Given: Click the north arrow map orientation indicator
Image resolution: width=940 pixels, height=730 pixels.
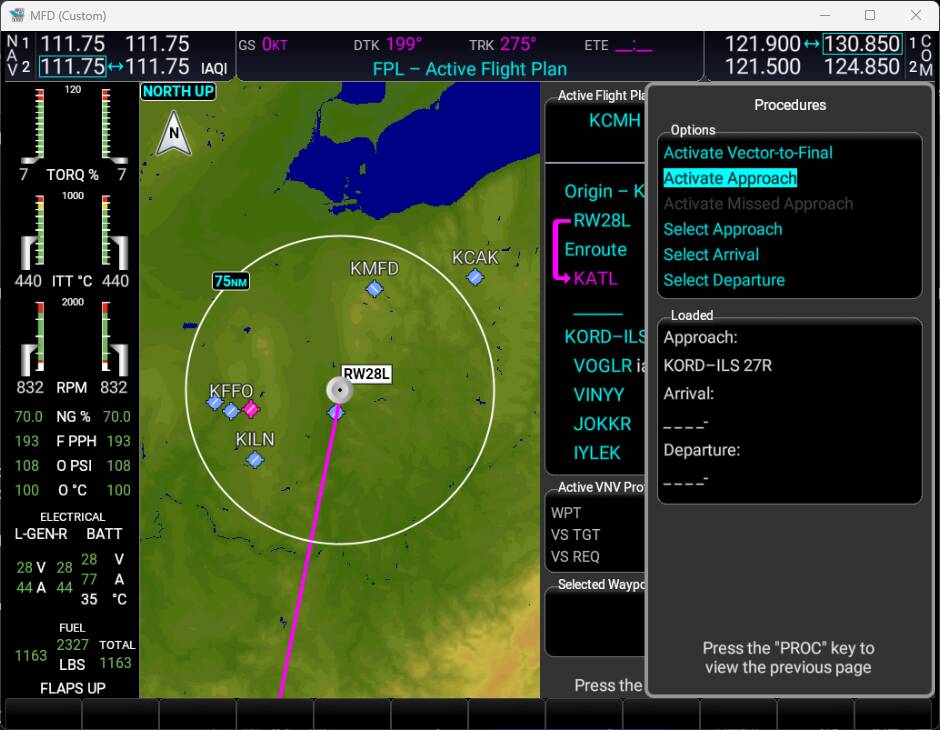Looking at the screenshot, I should [175, 131].
